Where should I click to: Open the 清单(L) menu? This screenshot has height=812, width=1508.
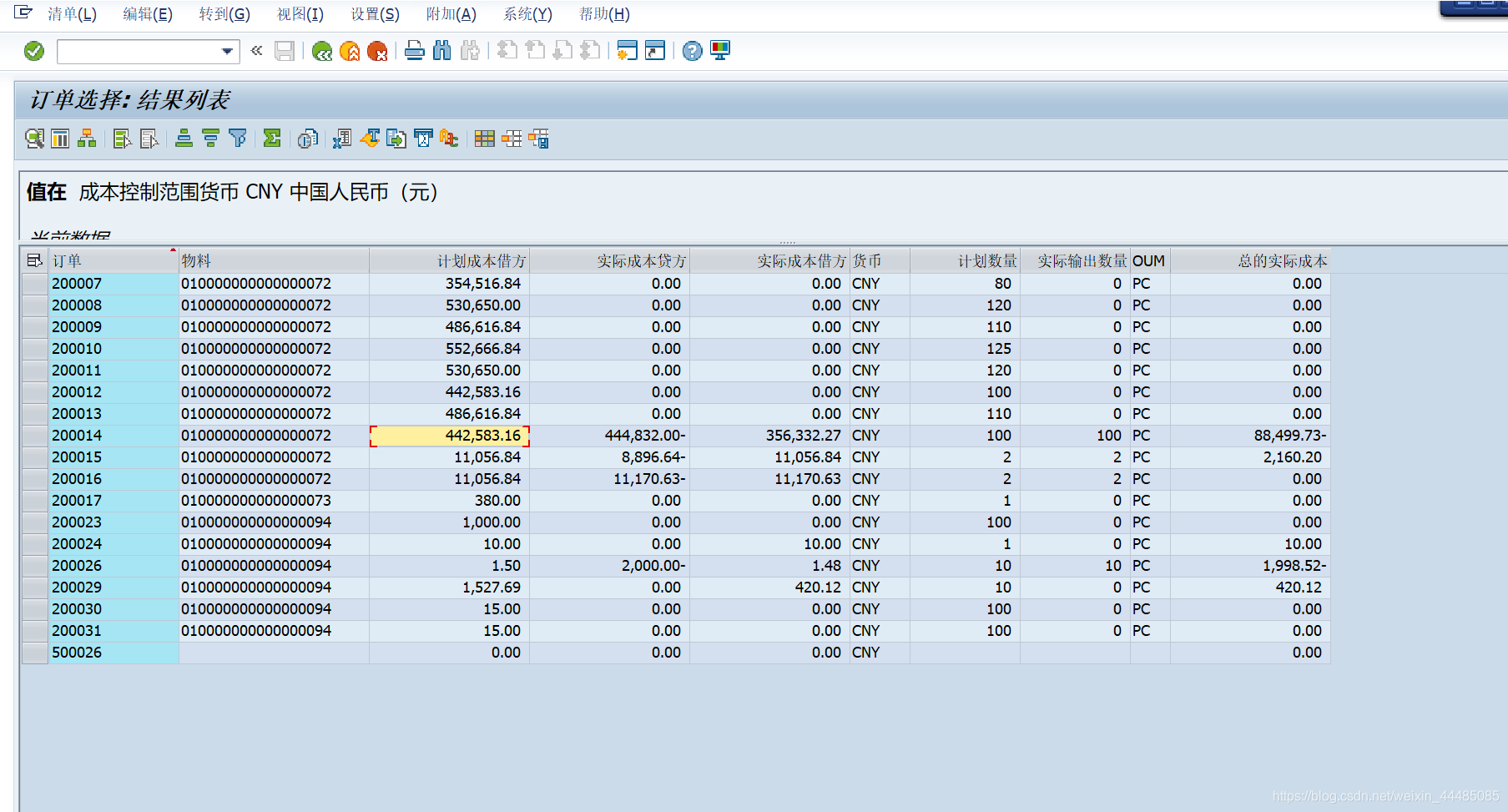72,14
